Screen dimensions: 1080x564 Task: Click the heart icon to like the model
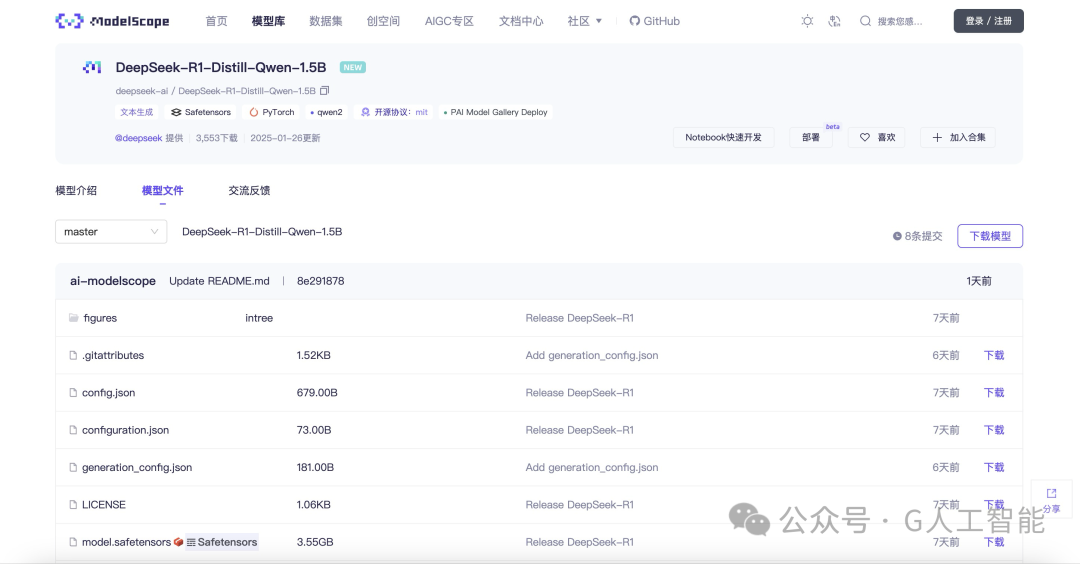click(865, 138)
